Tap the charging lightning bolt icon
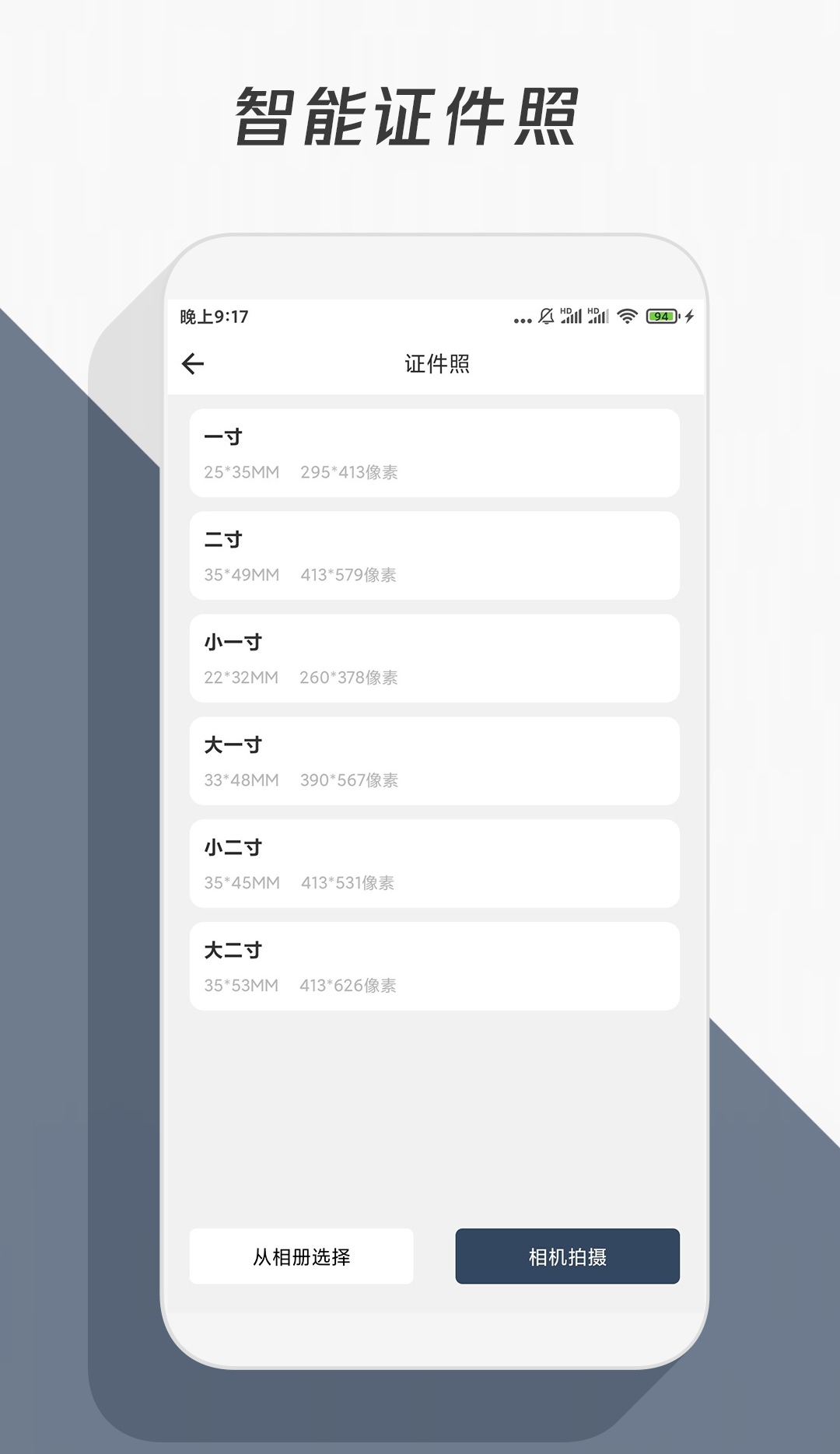This screenshot has height=1454, width=840. coord(689,316)
